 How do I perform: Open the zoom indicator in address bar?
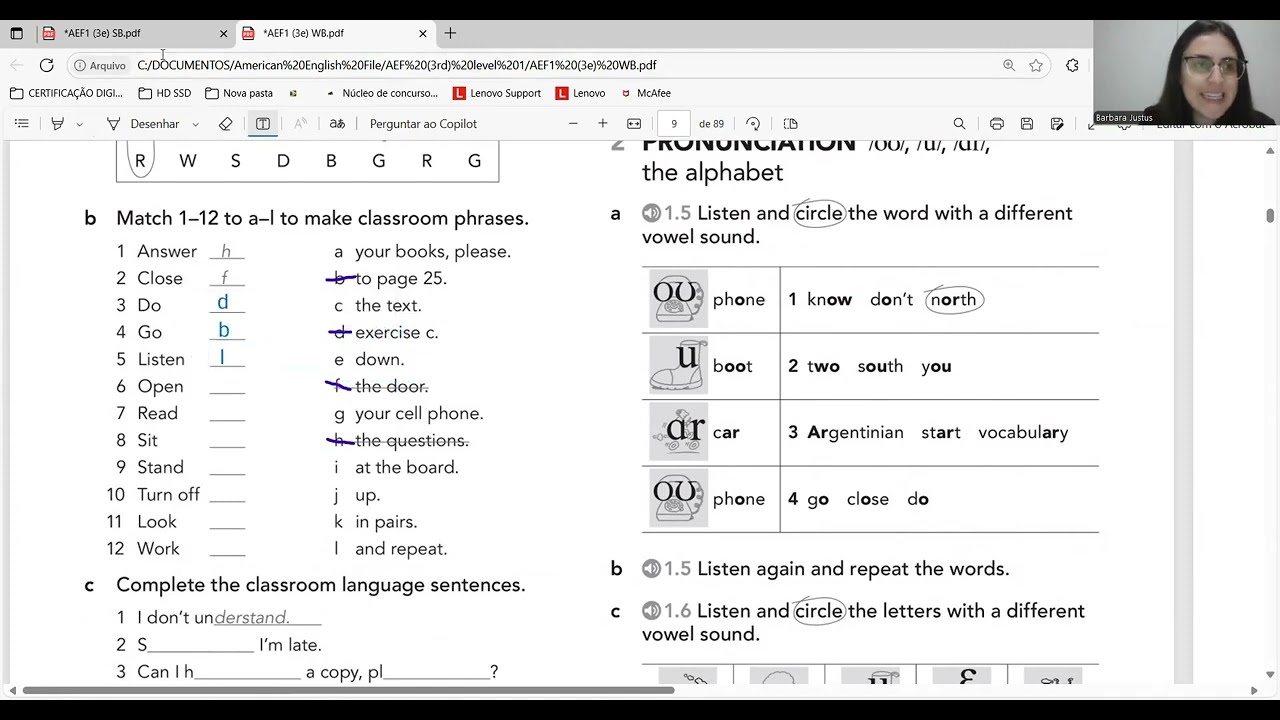tap(1009, 65)
